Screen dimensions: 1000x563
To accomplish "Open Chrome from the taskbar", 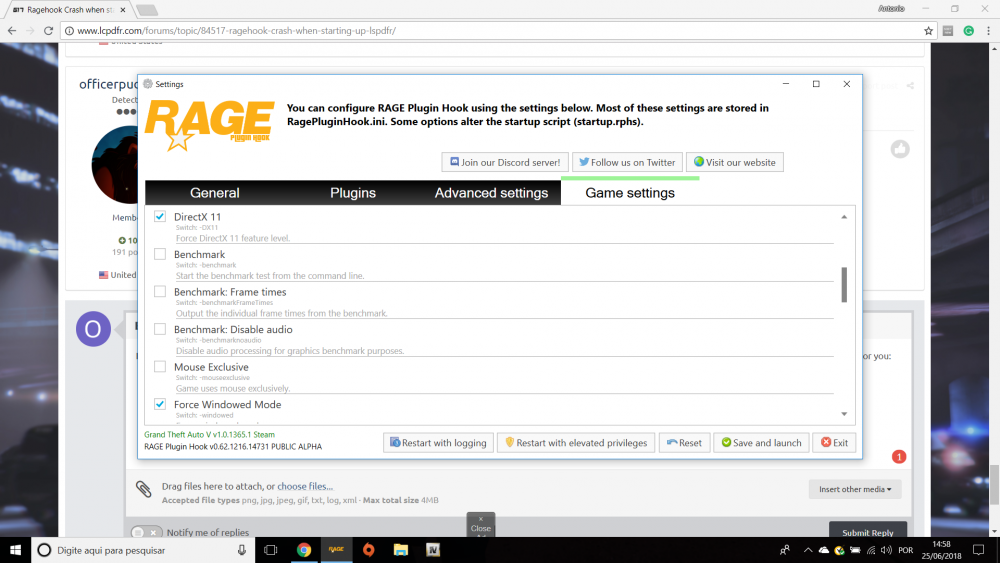I will (304, 550).
